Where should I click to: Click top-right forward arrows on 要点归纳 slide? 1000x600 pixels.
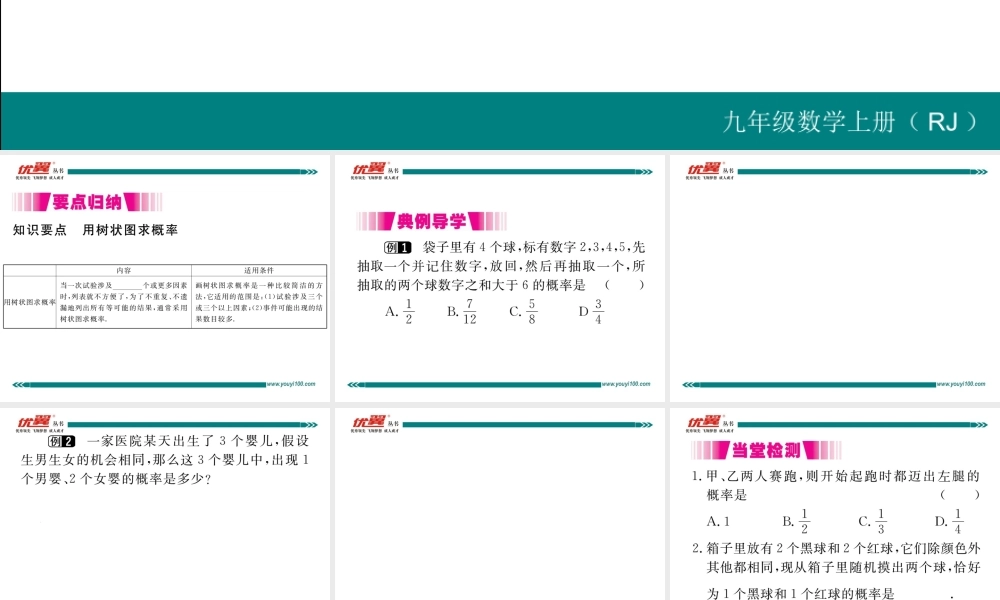pyautogui.click(x=311, y=172)
